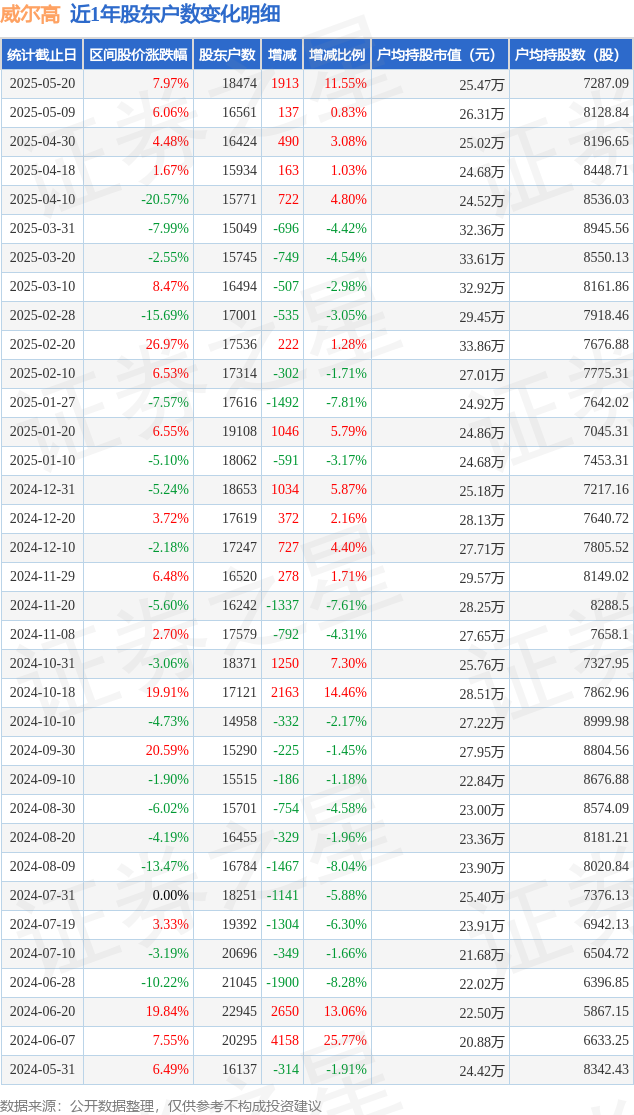Select the 增减比例 column header
634x1115 pixels.
point(336,55)
